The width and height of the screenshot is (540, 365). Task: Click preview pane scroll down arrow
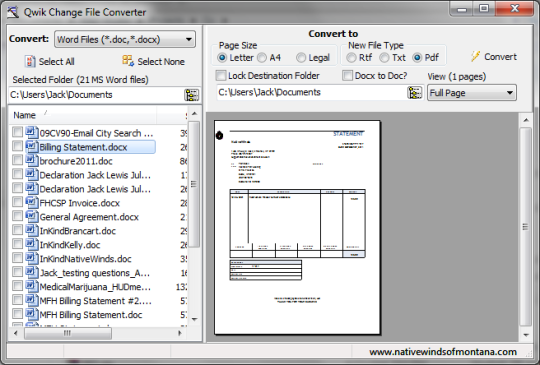click(526, 334)
